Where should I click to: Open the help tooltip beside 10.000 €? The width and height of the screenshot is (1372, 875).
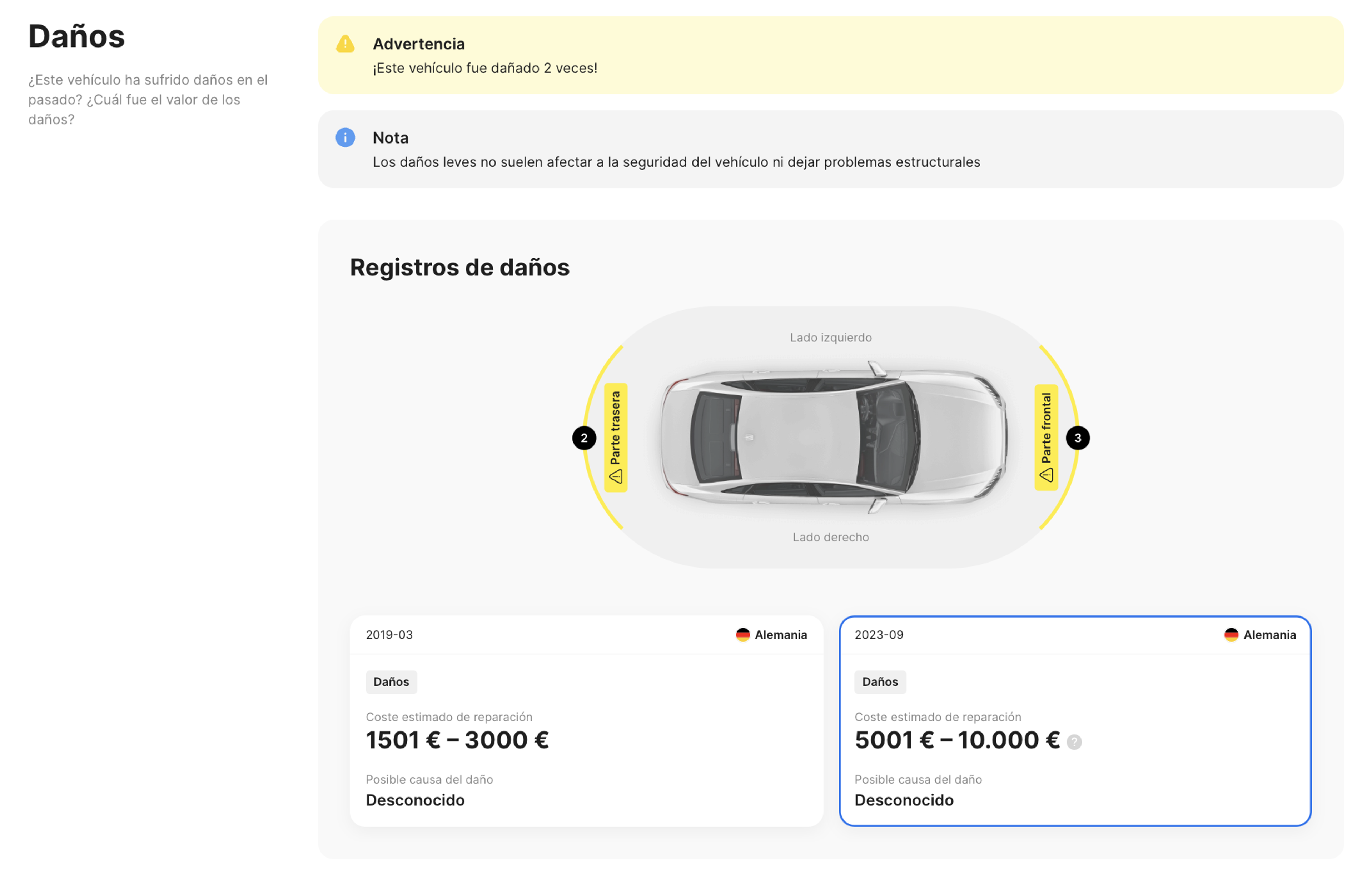(1075, 742)
